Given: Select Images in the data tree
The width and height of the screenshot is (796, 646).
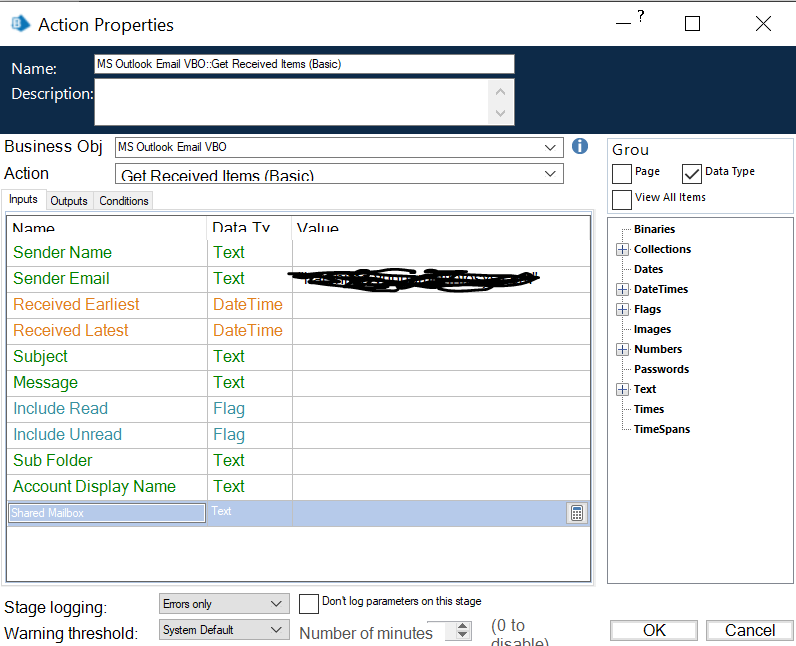Looking at the screenshot, I should [x=652, y=329].
